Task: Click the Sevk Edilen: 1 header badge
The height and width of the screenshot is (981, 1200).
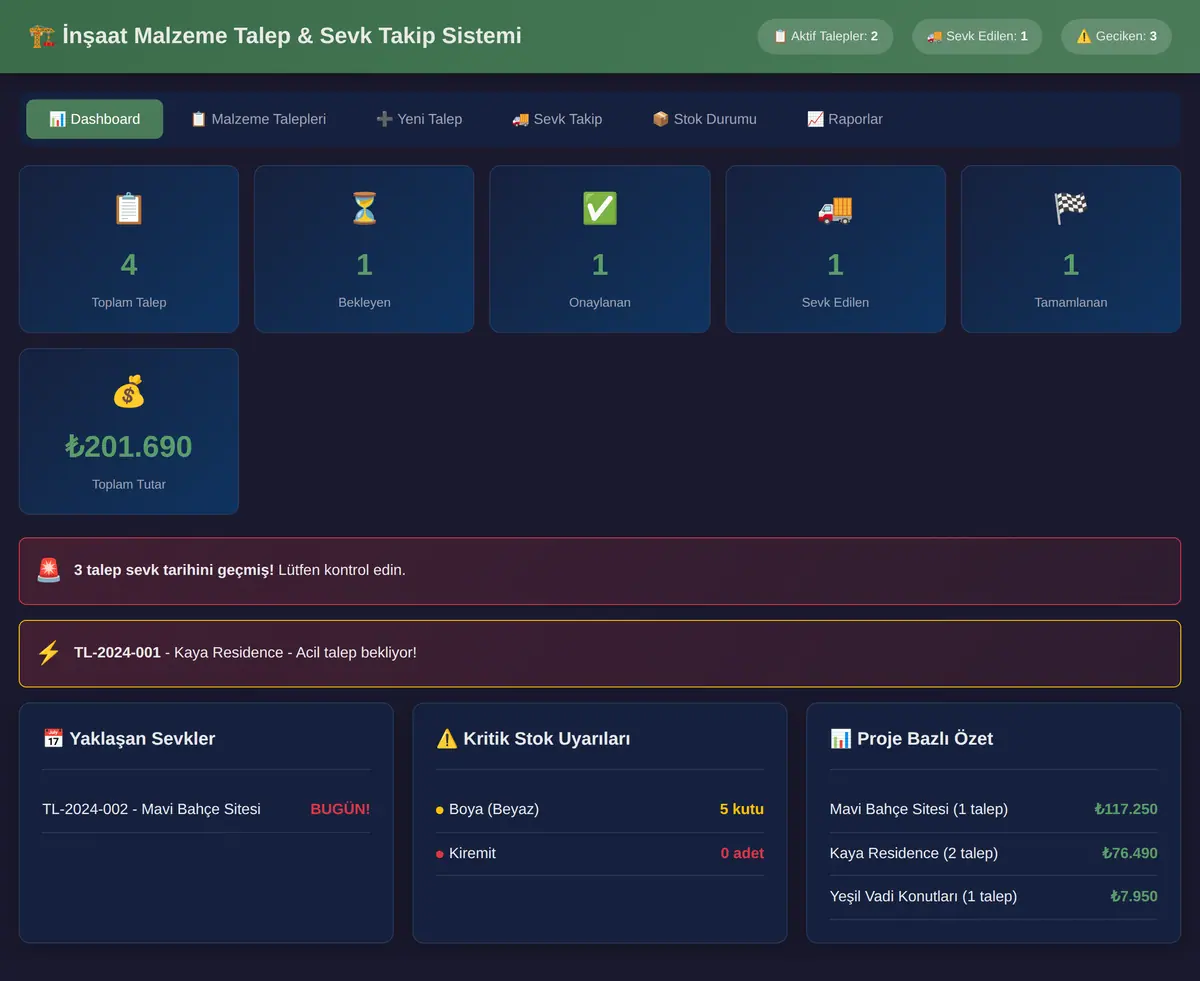Action: (x=977, y=36)
